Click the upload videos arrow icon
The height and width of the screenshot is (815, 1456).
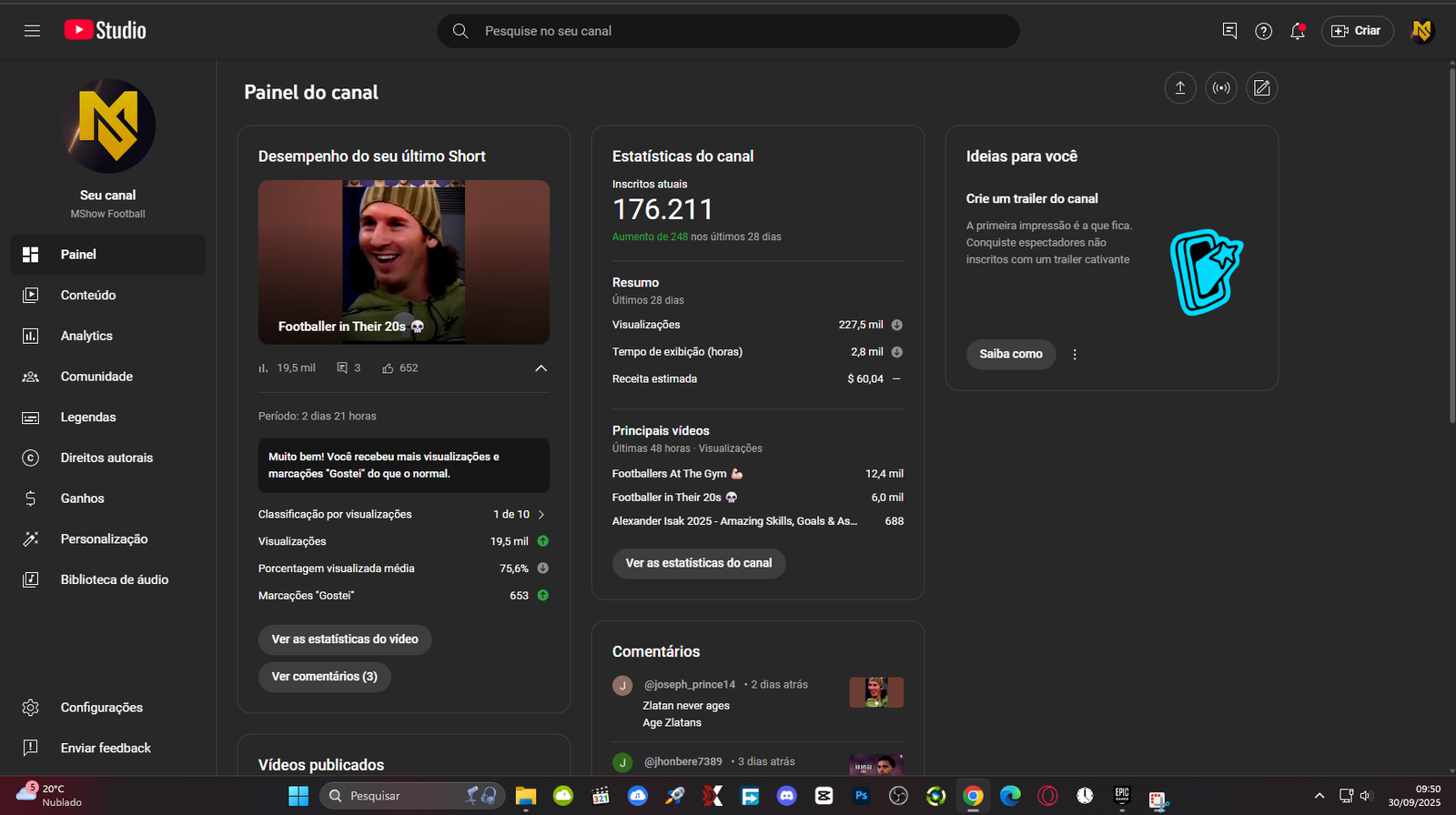coord(1180,88)
